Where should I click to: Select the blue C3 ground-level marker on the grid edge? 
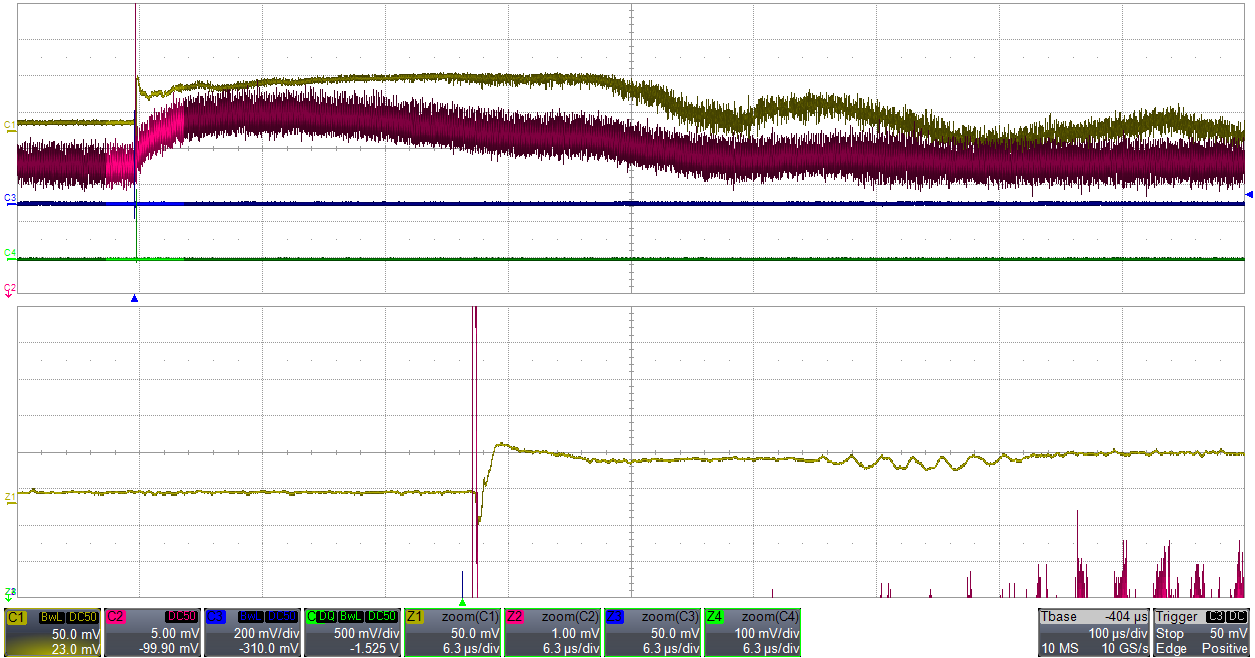10,198
